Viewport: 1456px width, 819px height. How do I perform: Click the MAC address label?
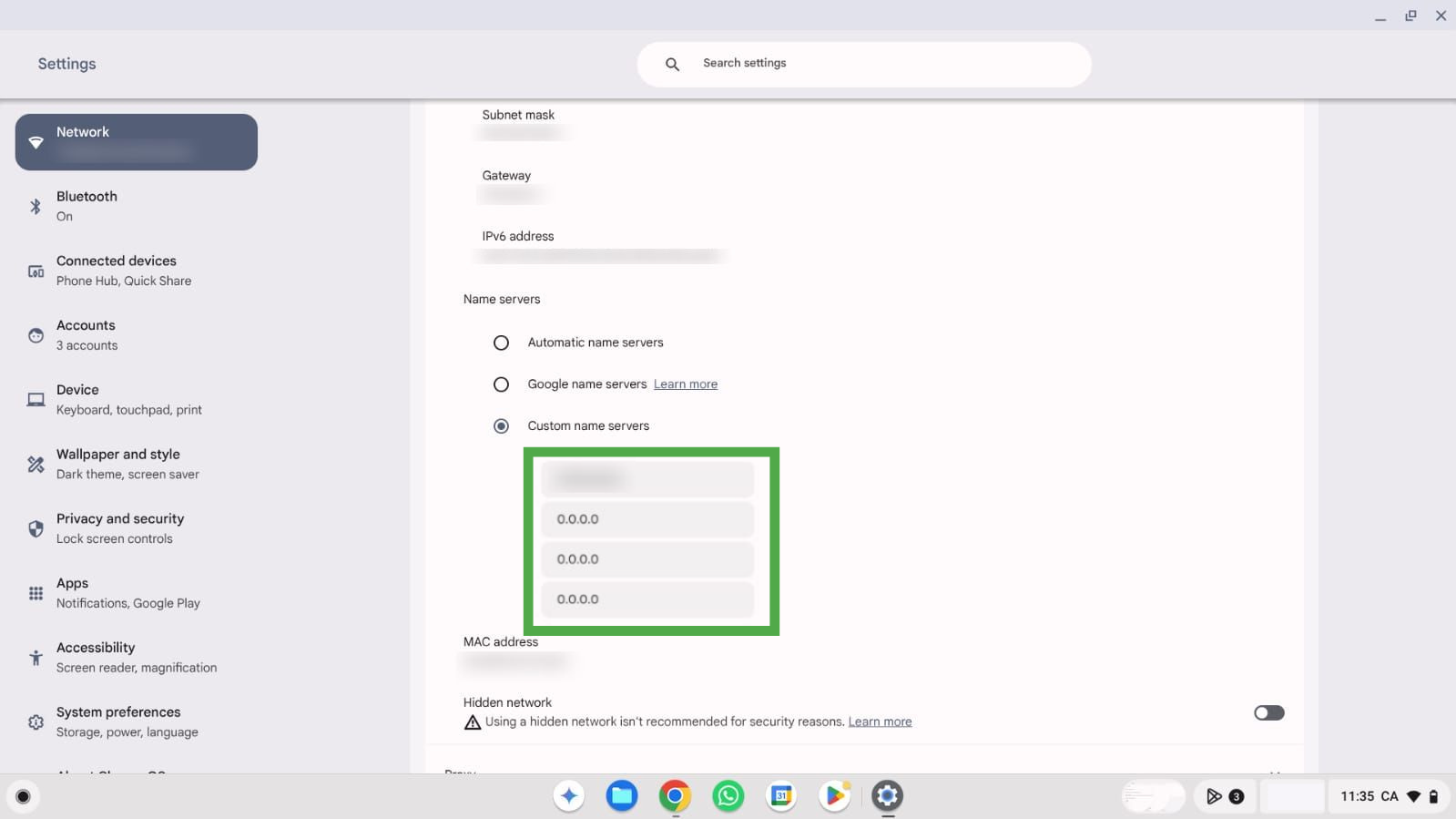[x=501, y=641]
